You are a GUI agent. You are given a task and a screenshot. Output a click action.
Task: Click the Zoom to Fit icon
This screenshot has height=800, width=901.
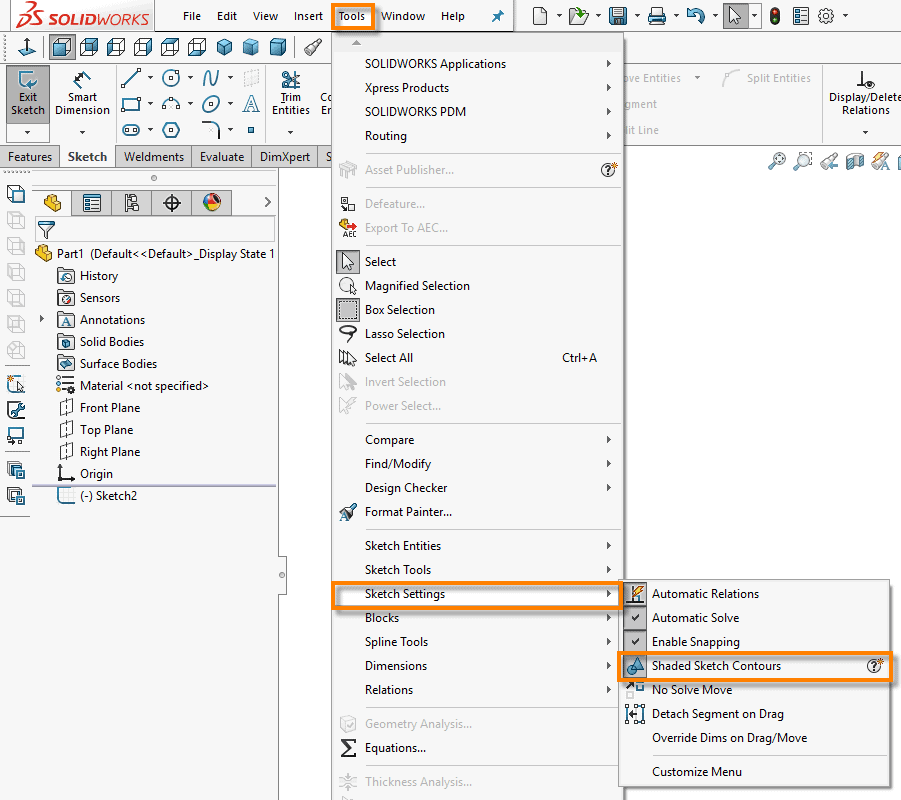(x=777, y=161)
